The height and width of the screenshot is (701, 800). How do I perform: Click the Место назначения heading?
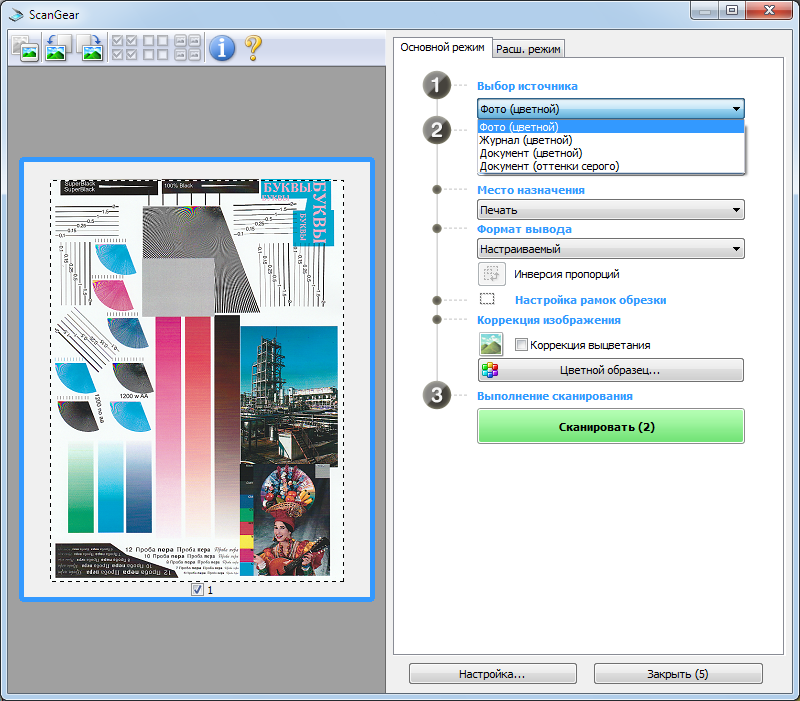(531, 190)
